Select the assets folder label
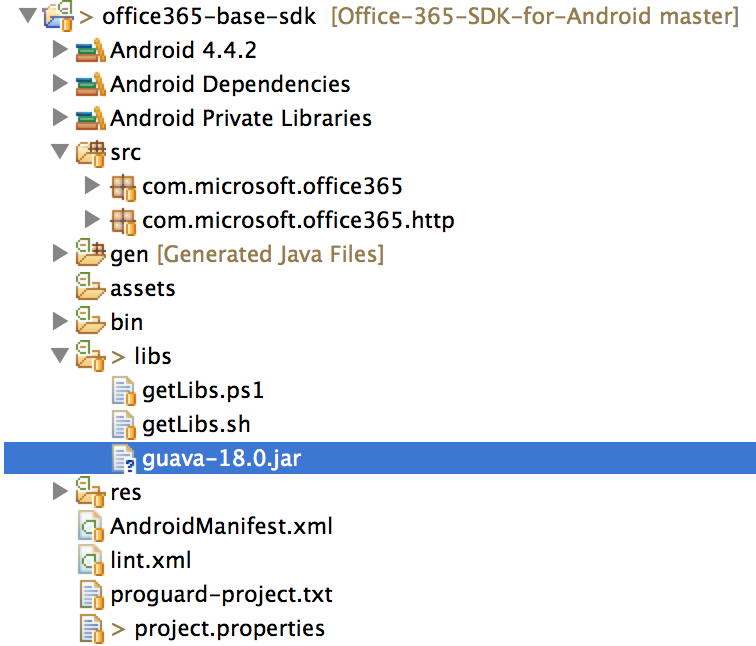 [143, 289]
